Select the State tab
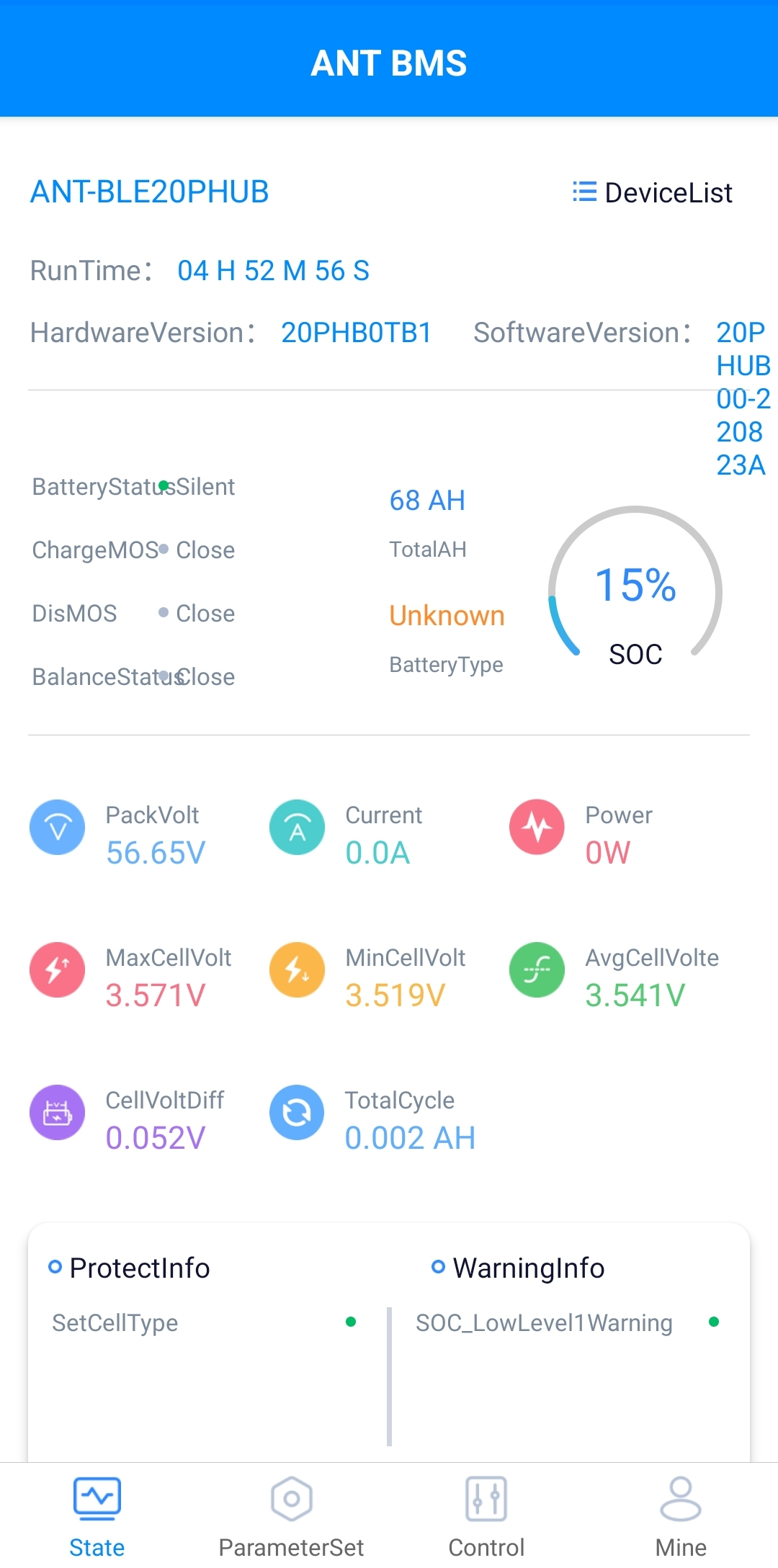Screen dimensions: 778x1568 click(97, 1515)
